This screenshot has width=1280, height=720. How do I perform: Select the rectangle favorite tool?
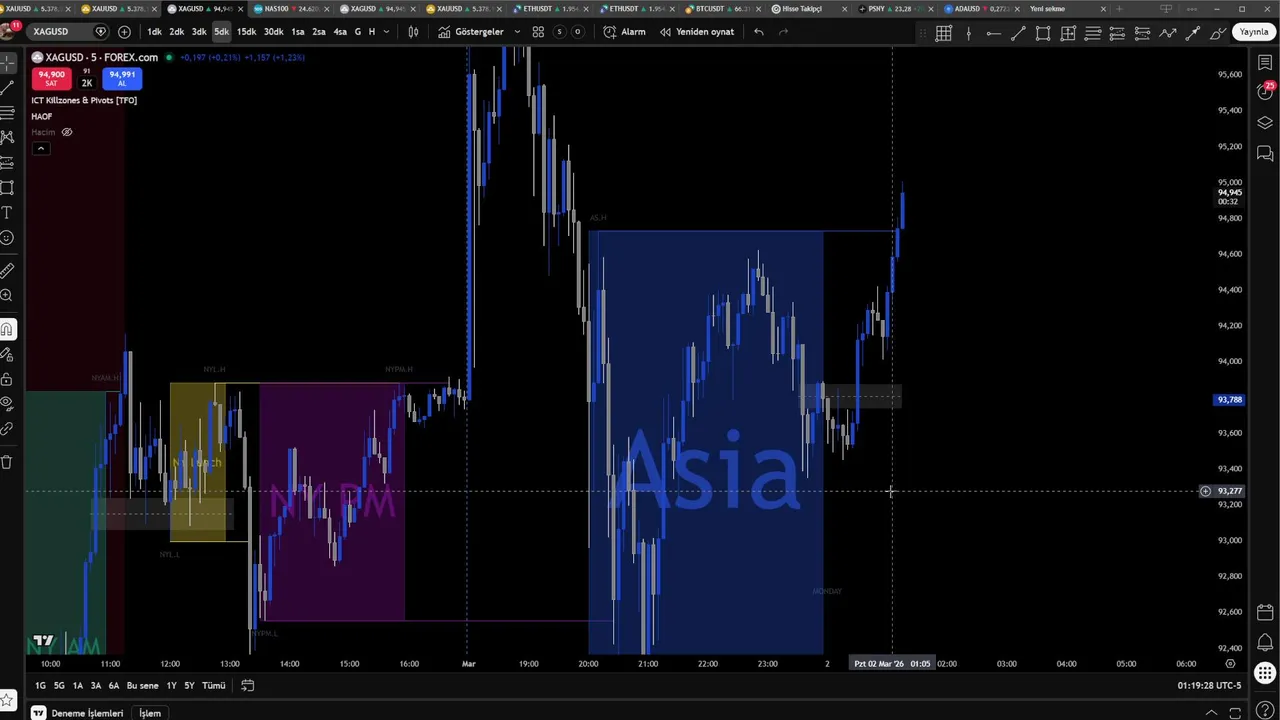(x=1043, y=33)
